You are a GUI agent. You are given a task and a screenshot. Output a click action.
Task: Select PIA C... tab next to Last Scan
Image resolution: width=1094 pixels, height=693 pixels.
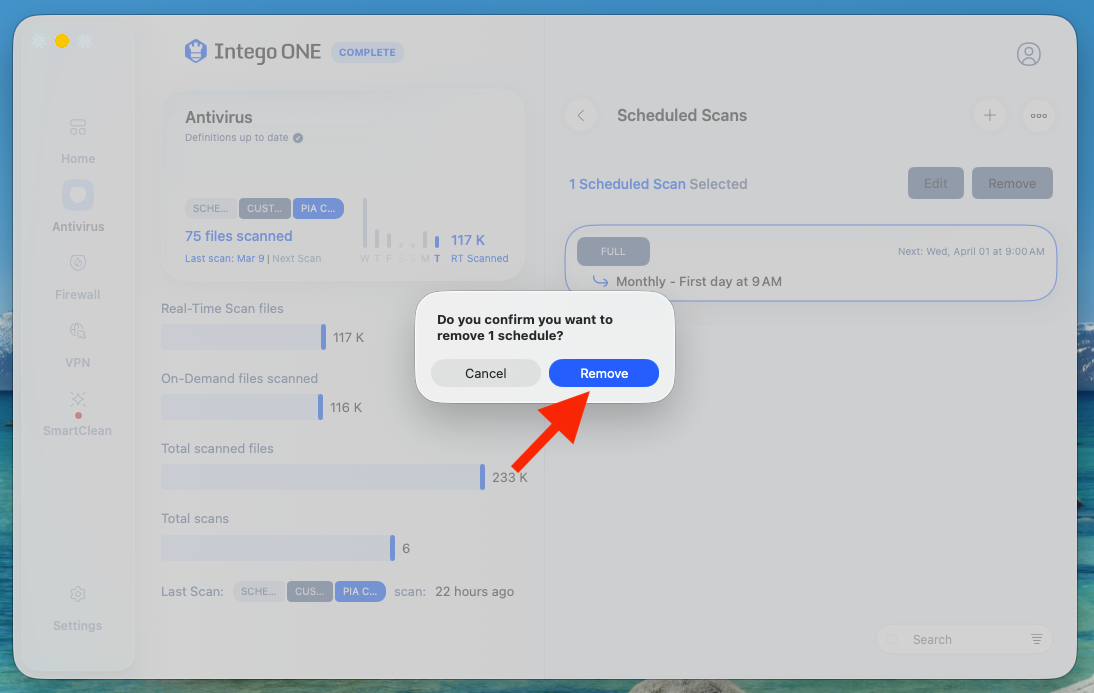click(x=360, y=592)
